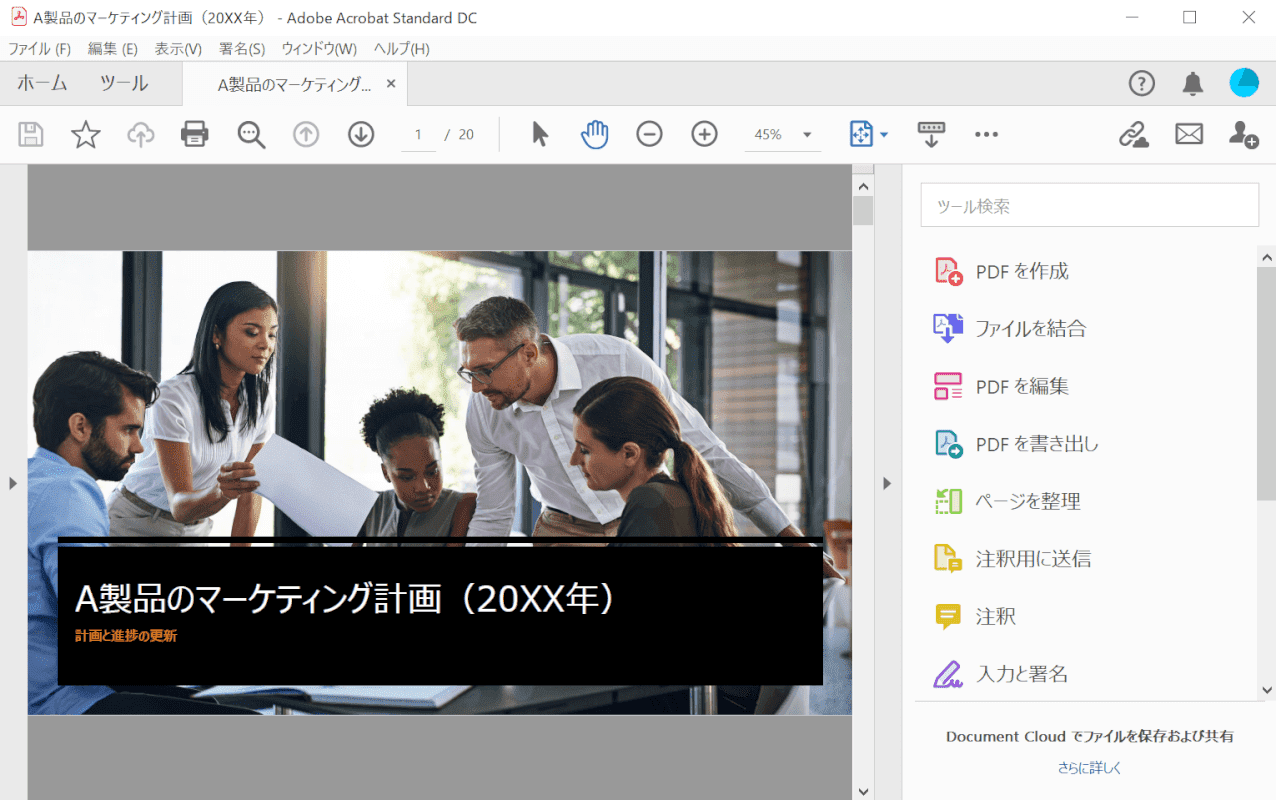Expand the page display options arrow
This screenshot has width=1276, height=800.
tap(884, 135)
